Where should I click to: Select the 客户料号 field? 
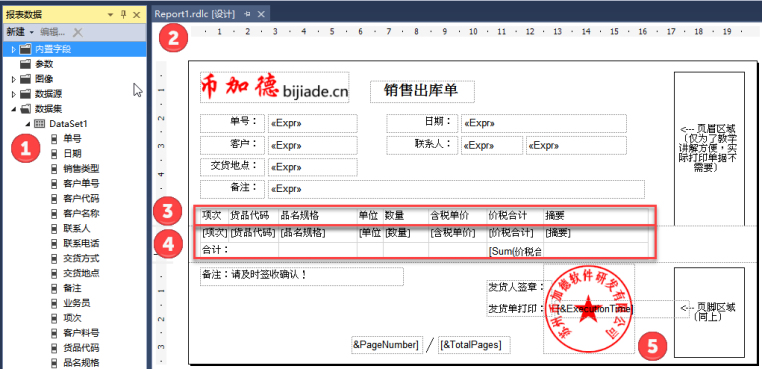[81, 333]
